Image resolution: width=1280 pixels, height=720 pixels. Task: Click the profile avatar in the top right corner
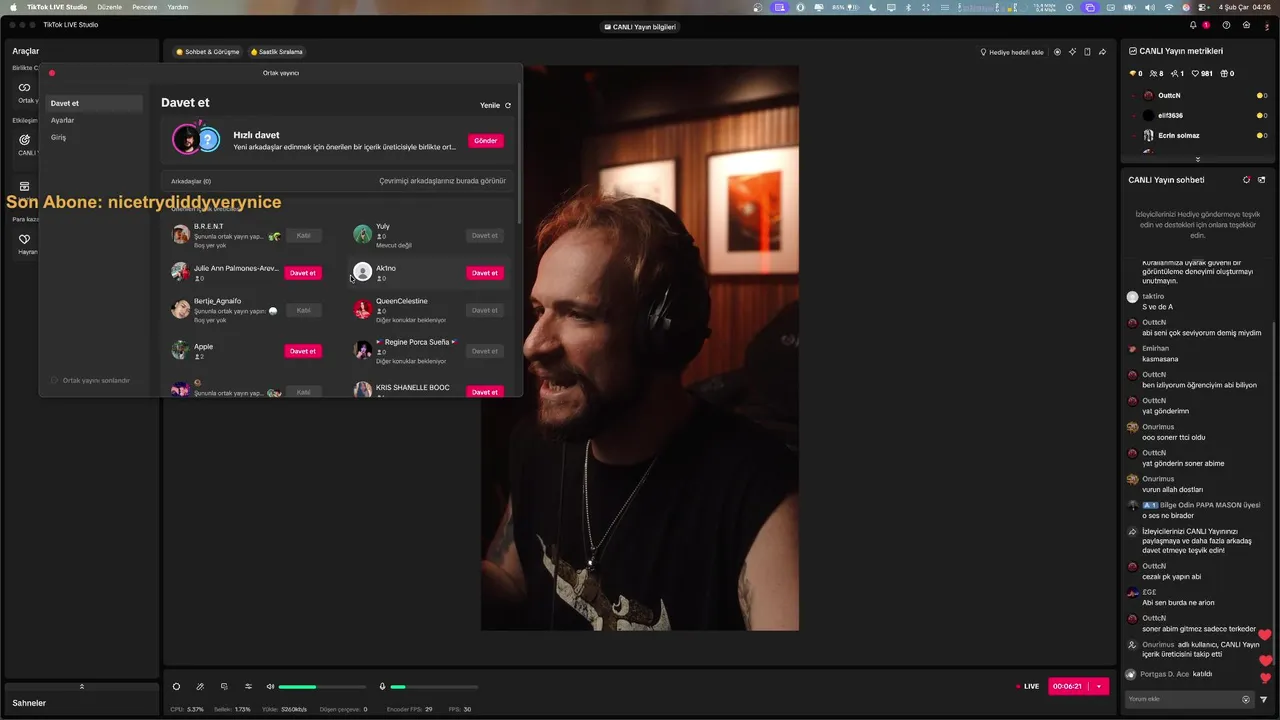1266,25
